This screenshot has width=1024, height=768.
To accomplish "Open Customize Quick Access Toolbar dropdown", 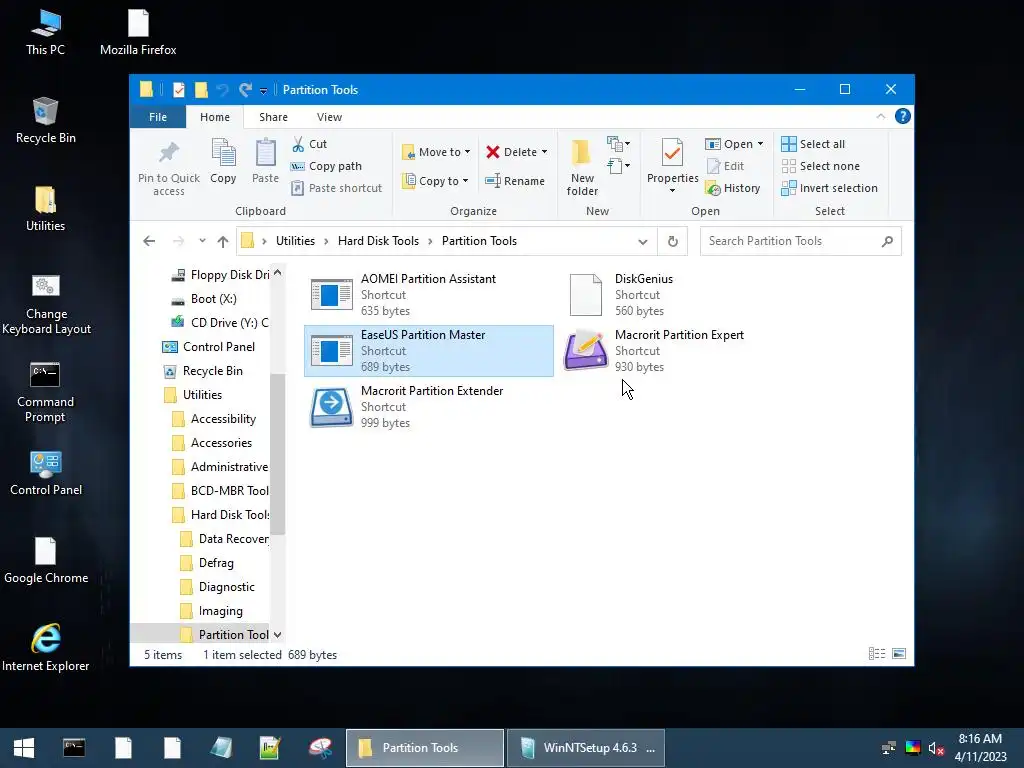I will [x=263, y=90].
